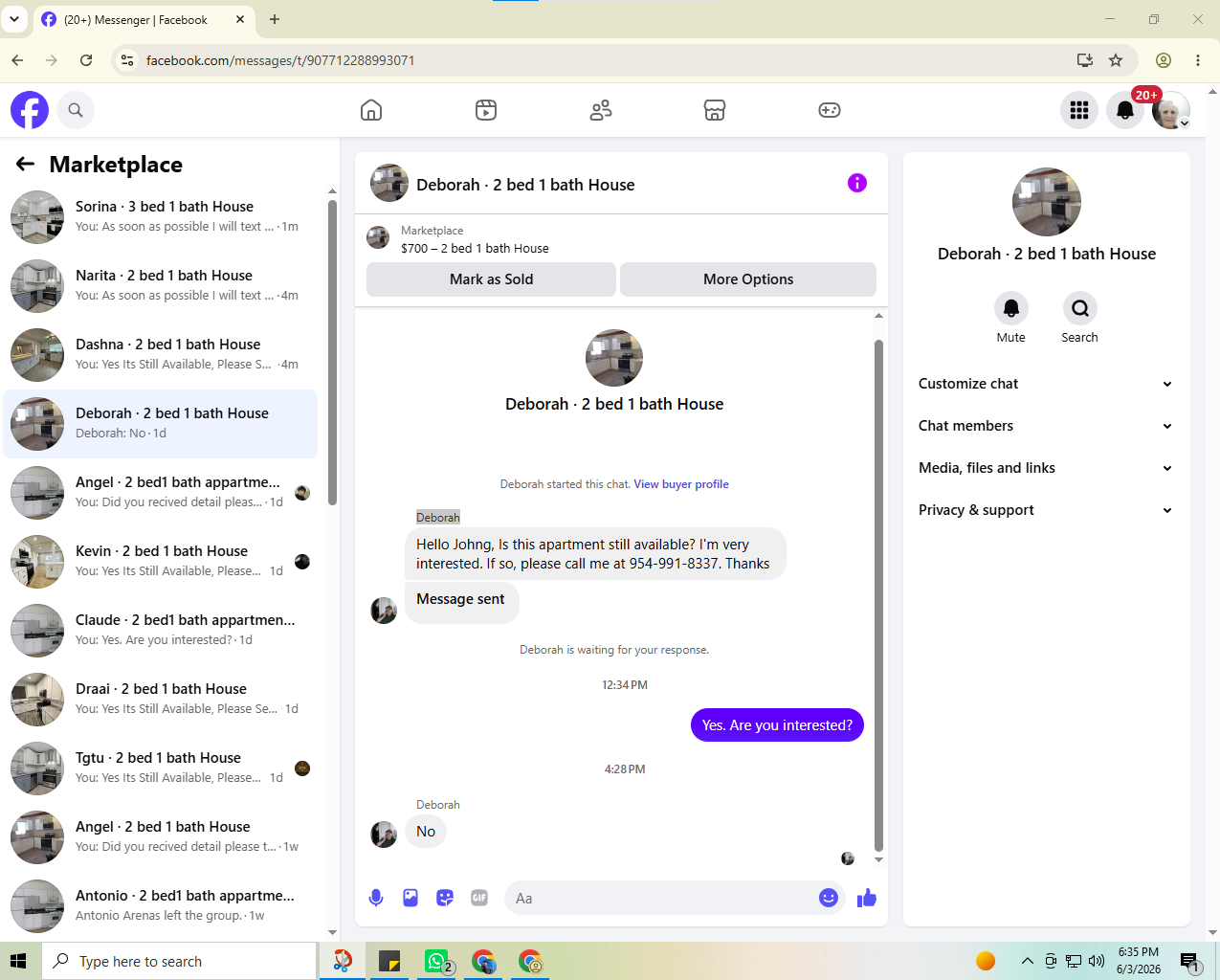Open Antonio · 2 bed1 bath apartment chat
Screen dimensions: 1220x980
(x=161, y=906)
